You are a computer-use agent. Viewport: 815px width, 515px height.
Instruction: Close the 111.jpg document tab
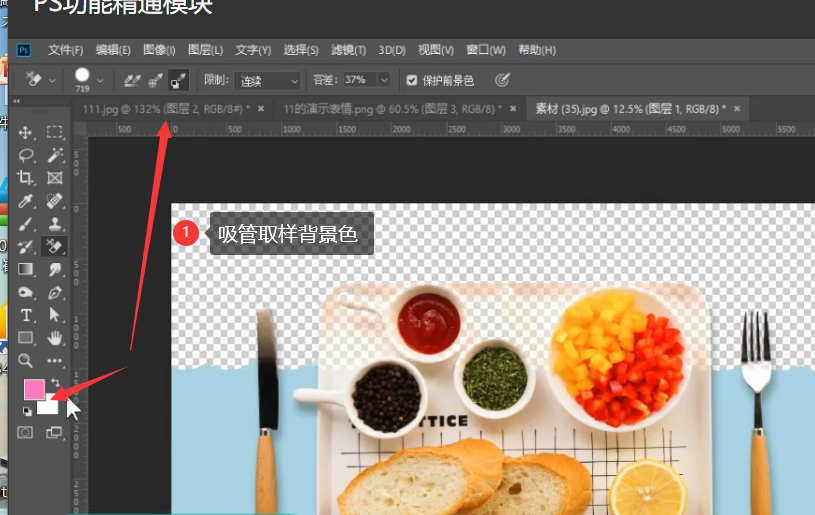[x=261, y=109]
